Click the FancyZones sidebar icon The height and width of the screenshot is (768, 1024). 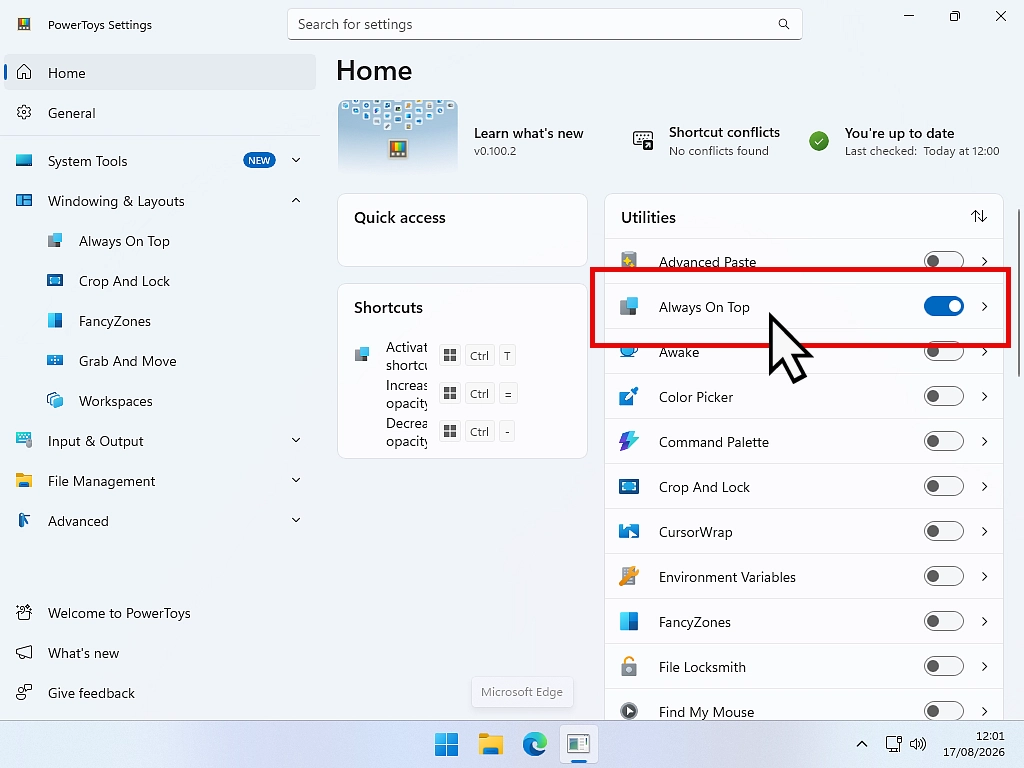[55, 321]
